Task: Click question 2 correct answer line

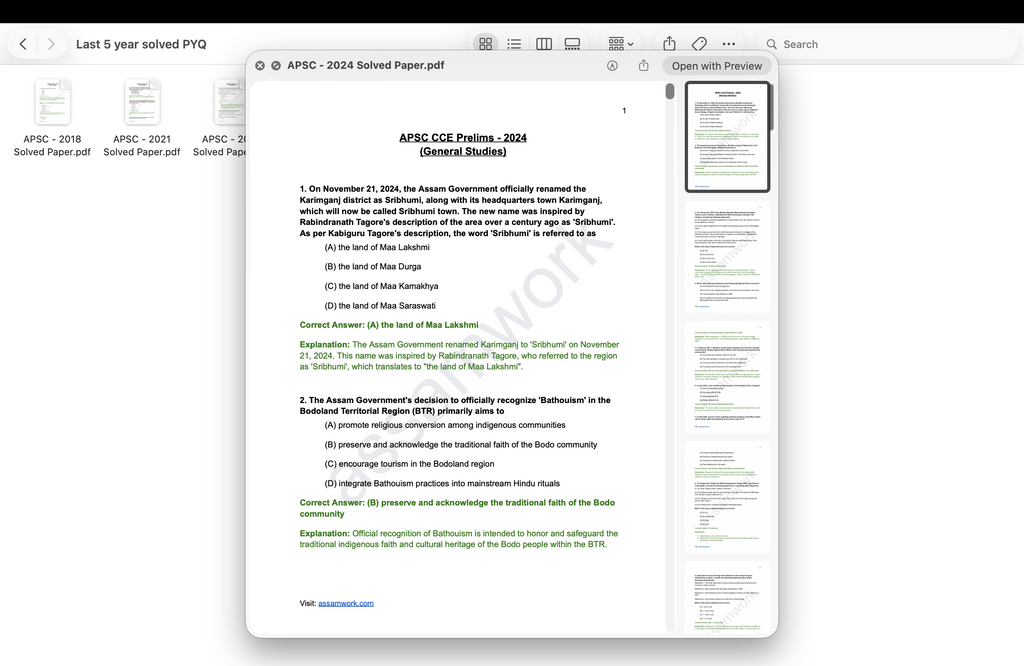Action: [457, 508]
